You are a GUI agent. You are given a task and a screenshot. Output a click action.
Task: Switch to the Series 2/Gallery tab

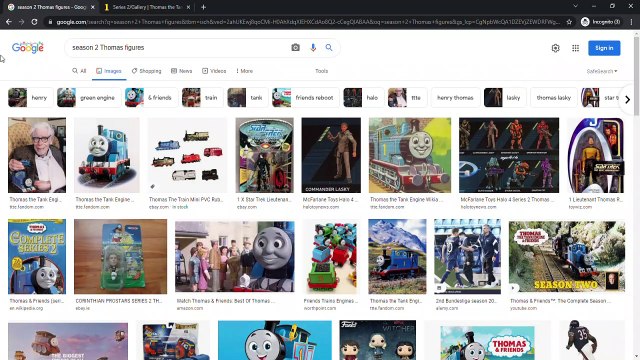pyautogui.click(x=147, y=7)
